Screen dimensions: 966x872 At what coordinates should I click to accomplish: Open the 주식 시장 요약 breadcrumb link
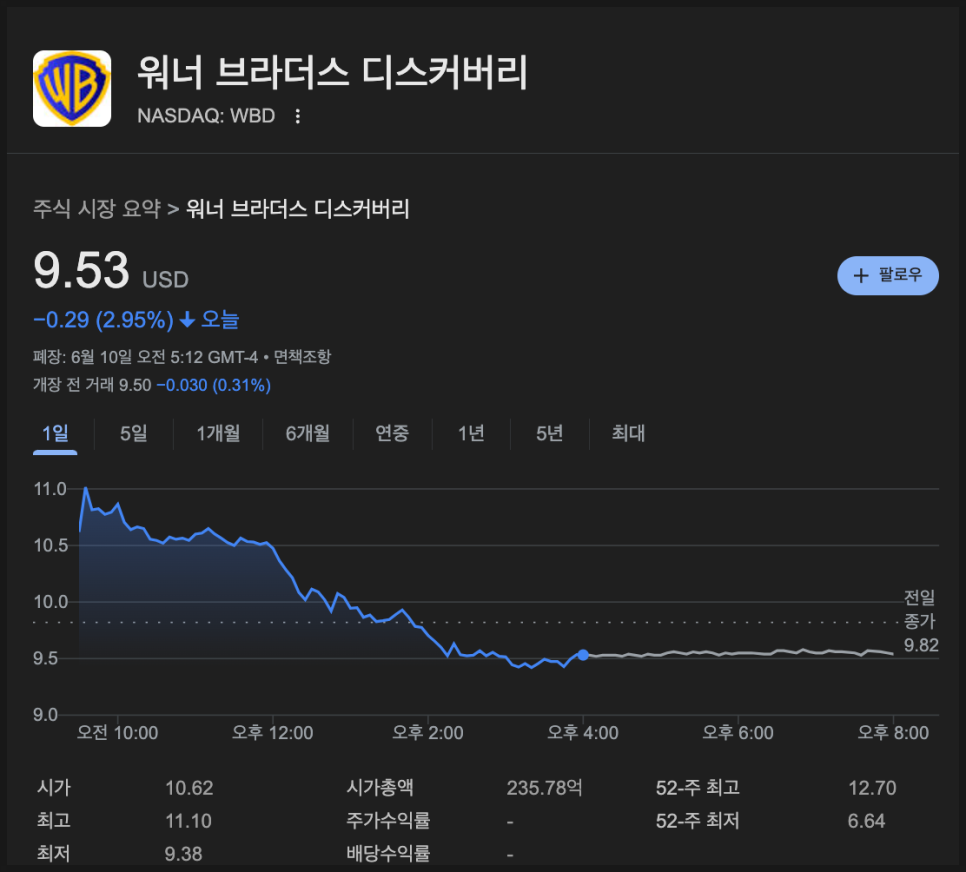pyautogui.click(x=97, y=209)
